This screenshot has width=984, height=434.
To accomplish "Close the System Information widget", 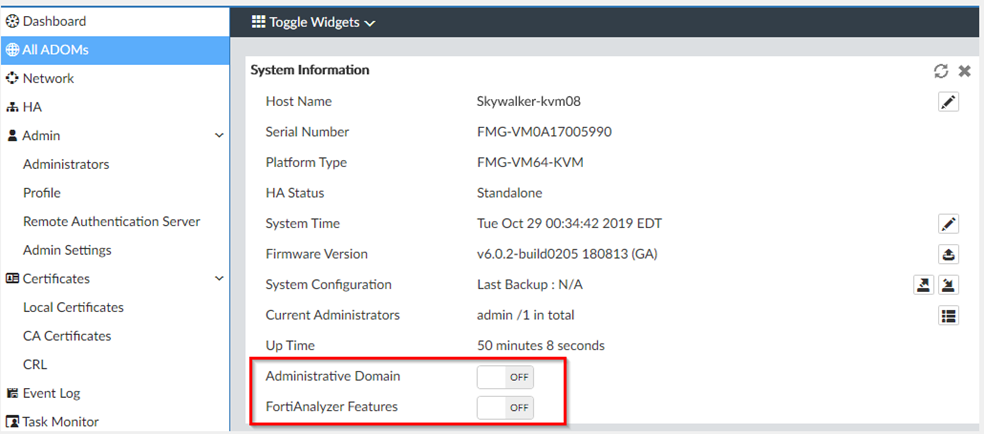I will tap(965, 71).
